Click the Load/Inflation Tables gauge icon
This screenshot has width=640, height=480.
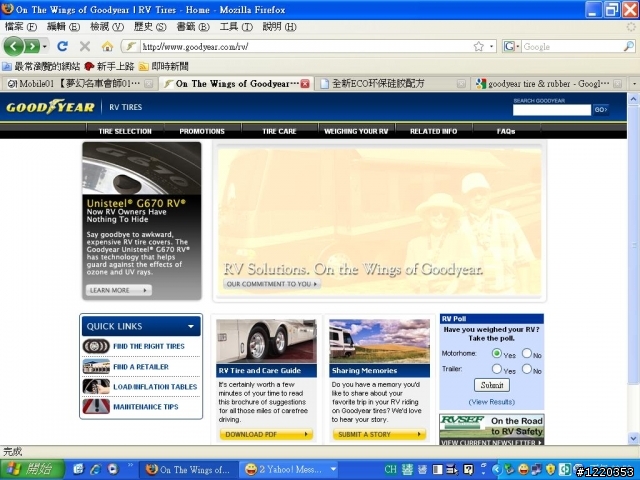(x=96, y=386)
